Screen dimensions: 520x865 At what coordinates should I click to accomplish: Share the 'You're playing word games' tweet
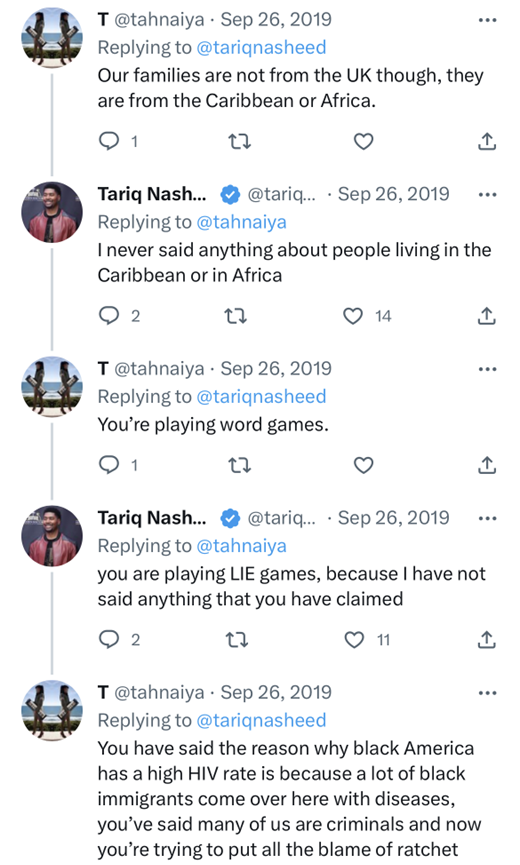pyautogui.click(x=486, y=466)
